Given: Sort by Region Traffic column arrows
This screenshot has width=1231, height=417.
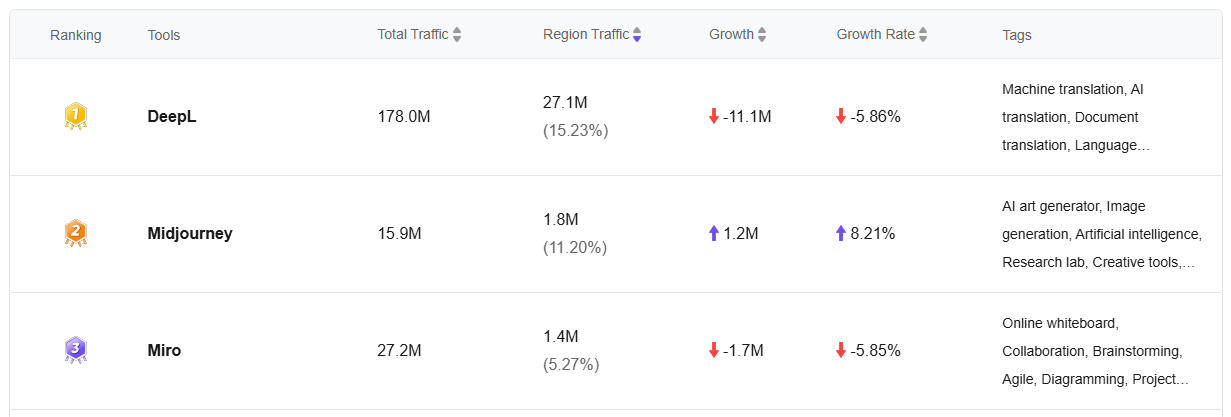Looking at the screenshot, I should click(637, 35).
